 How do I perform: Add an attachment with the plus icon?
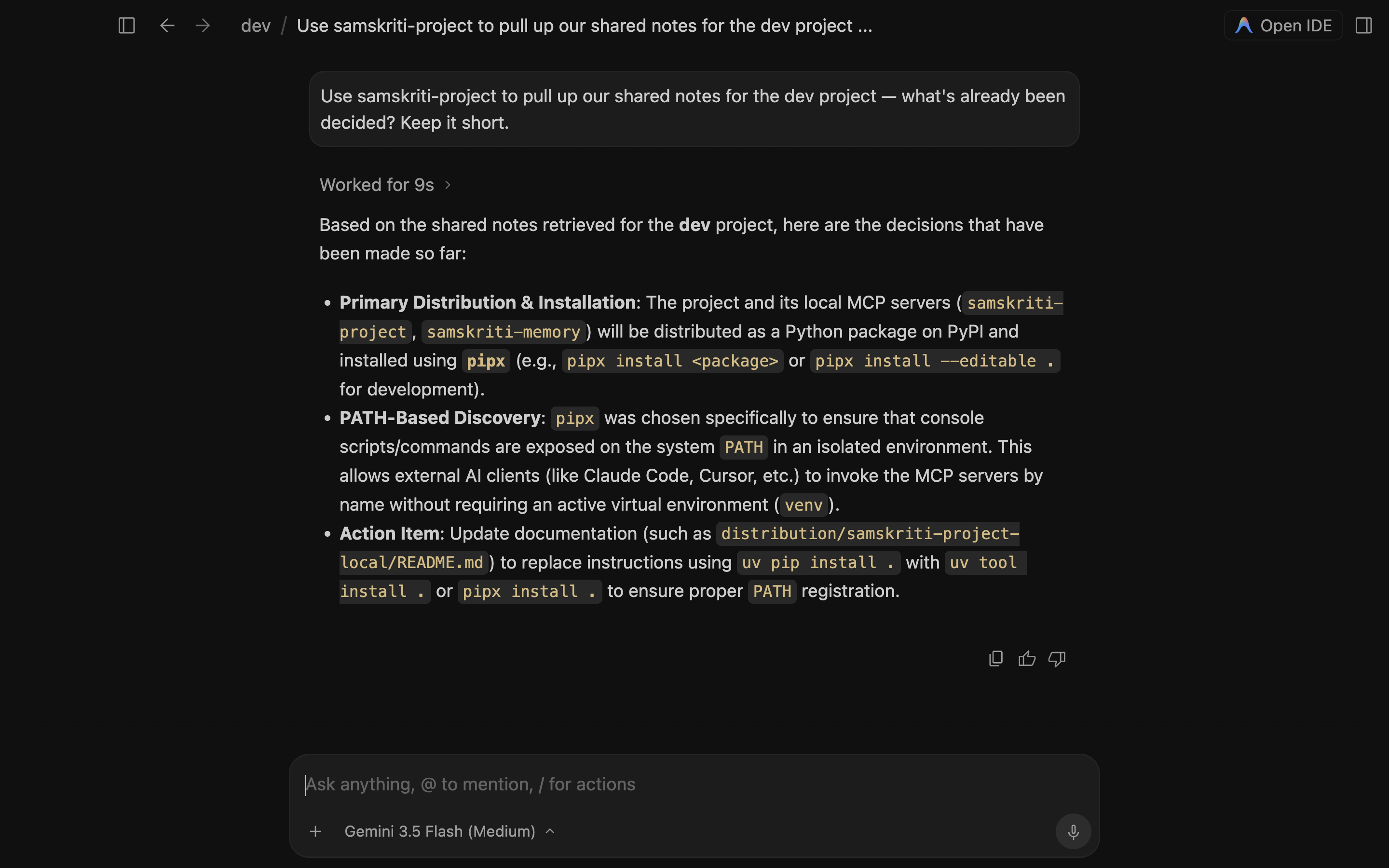tap(316, 831)
